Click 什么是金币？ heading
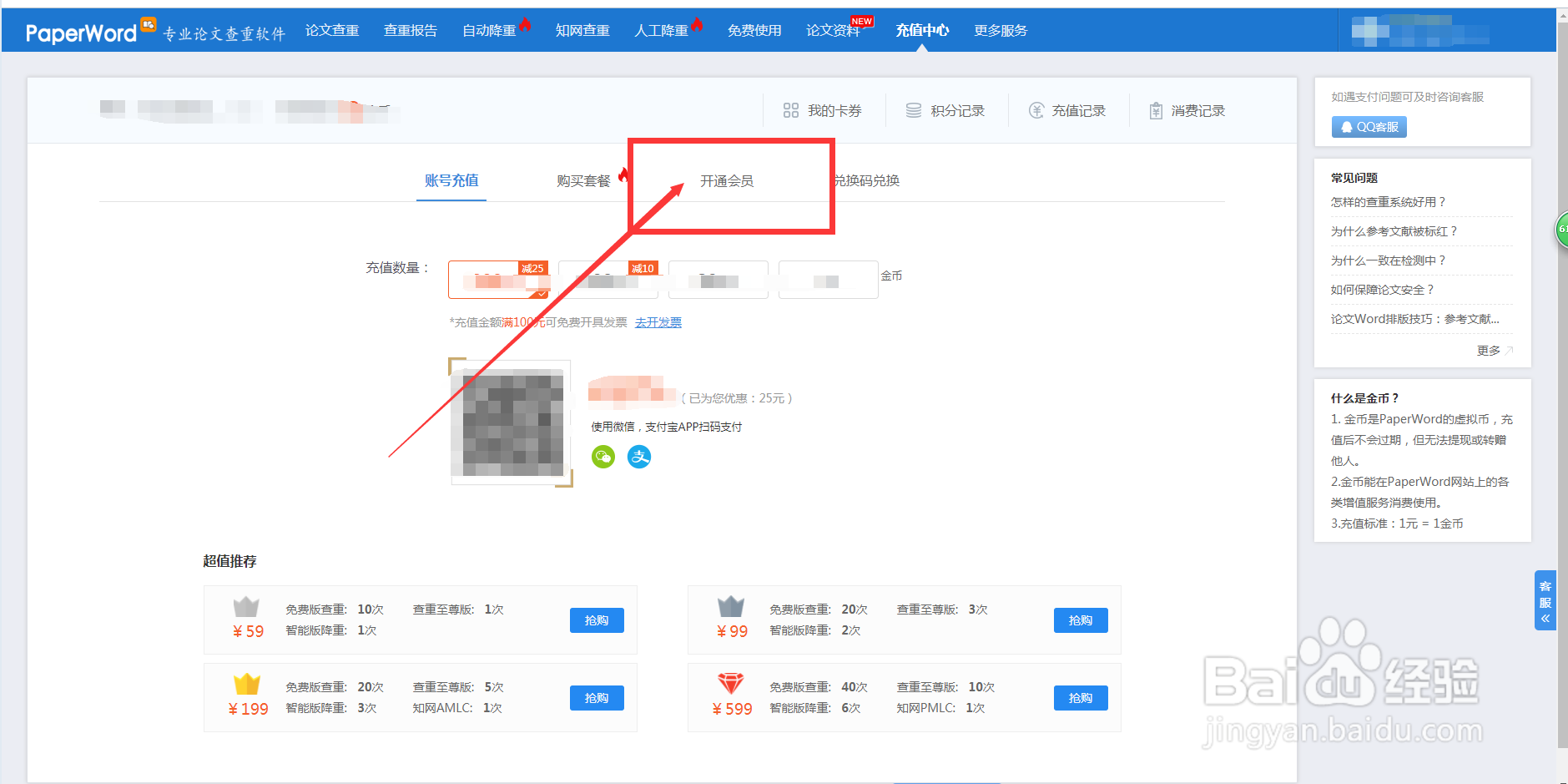 (1364, 398)
